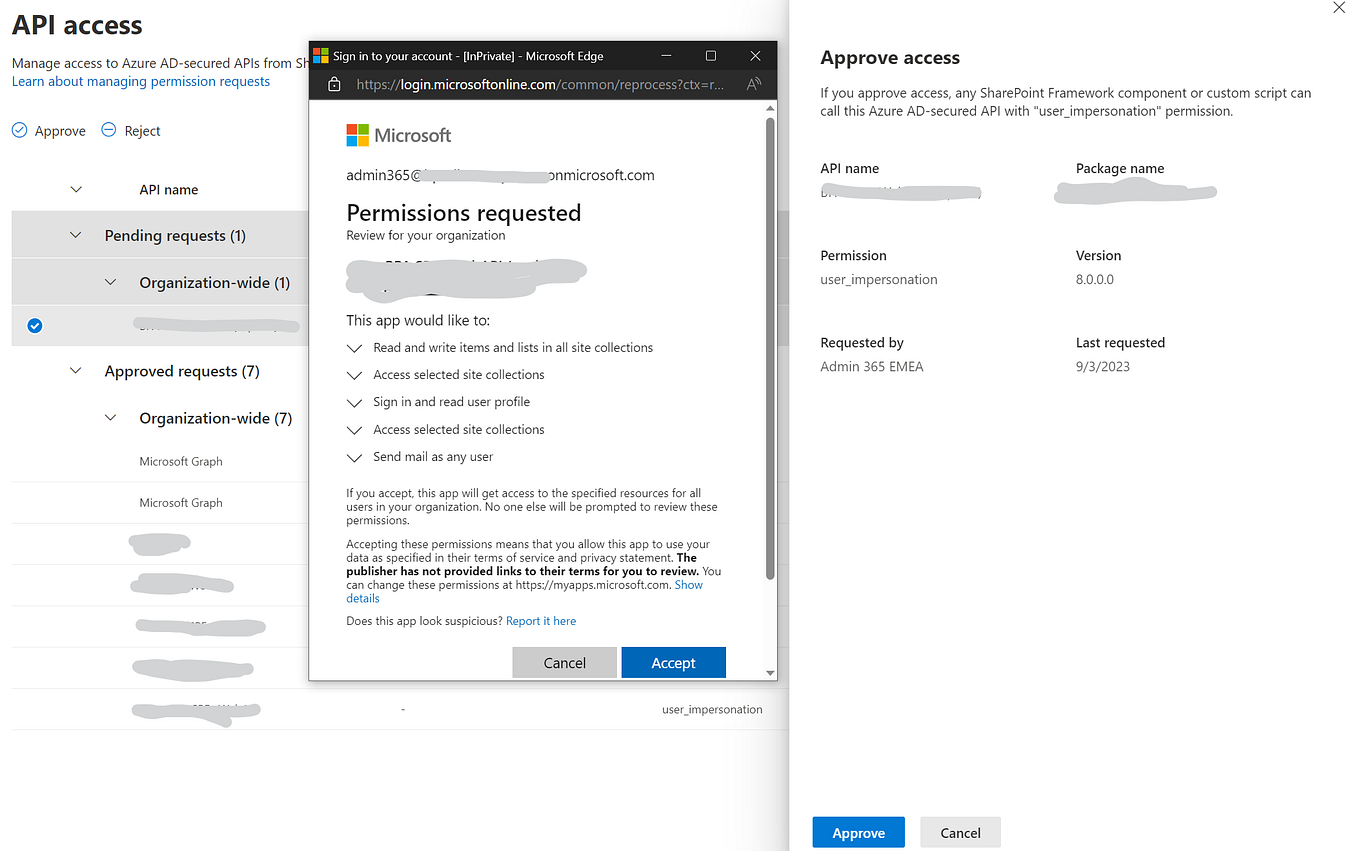The width and height of the screenshot is (1358, 851).
Task: Click the Approve checkmark icon in the toolbar
Action: (18, 130)
